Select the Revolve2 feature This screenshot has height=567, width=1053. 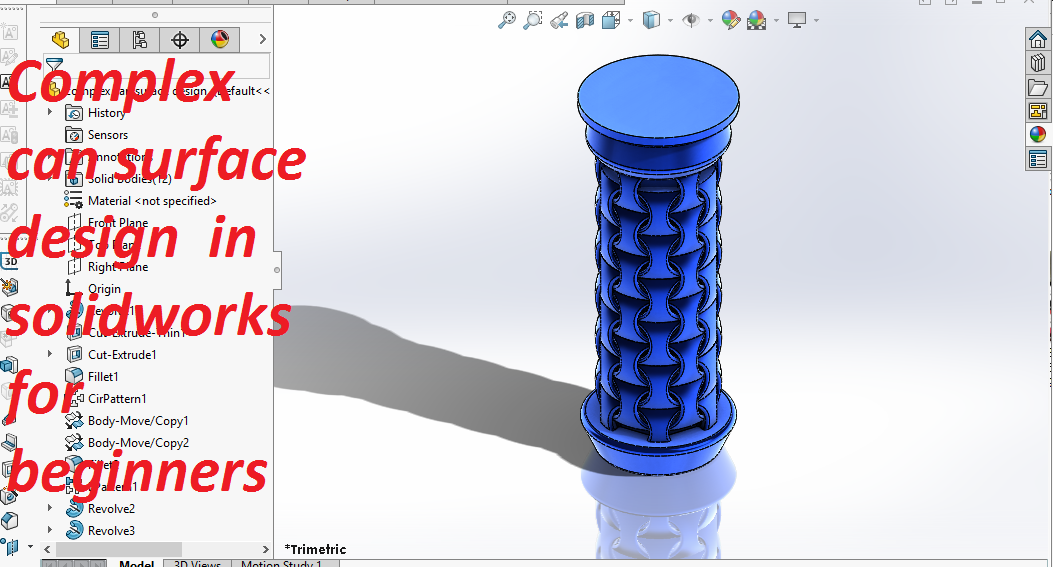pos(111,509)
